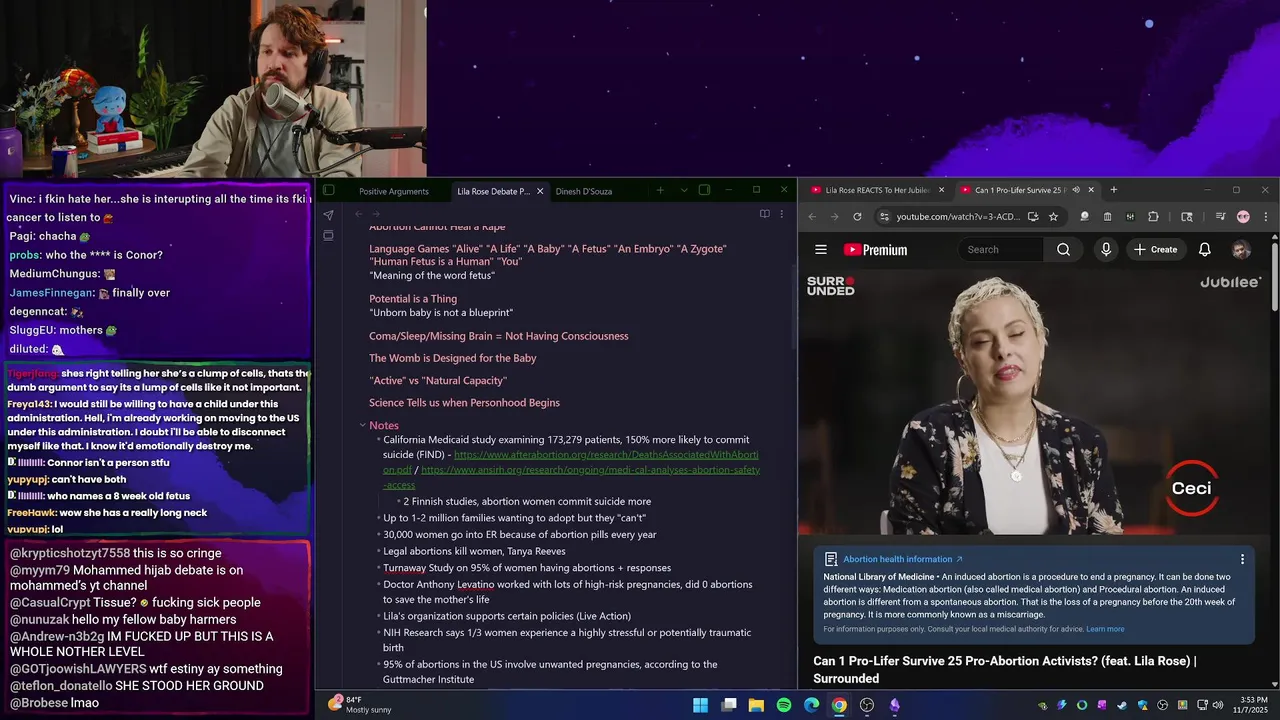The width and height of the screenshot is (1280, 720).
Task: Open Obsidian tab list dropdown arrow
Action: click(684, 190)
